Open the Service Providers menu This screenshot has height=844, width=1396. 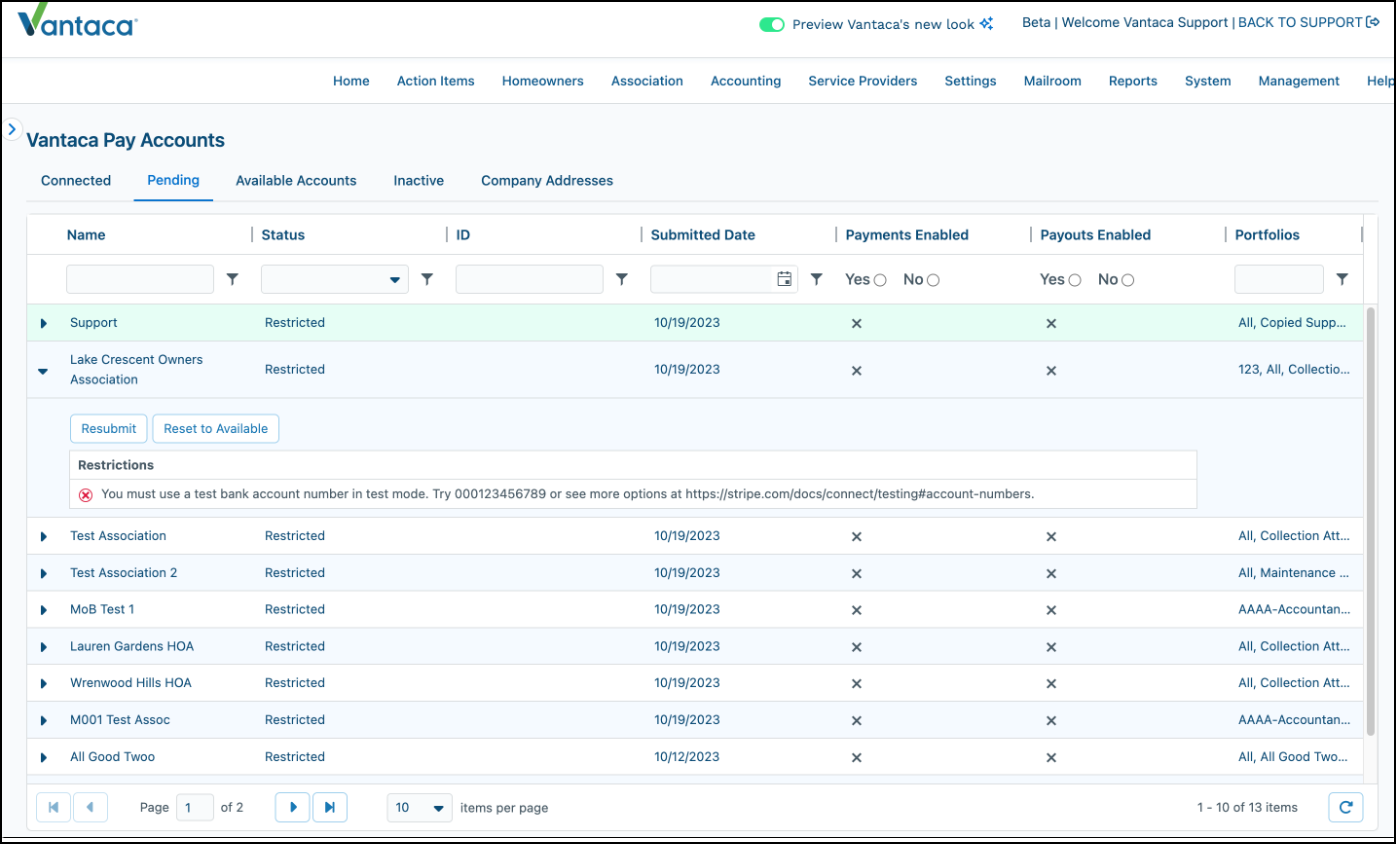pos(863,81)
